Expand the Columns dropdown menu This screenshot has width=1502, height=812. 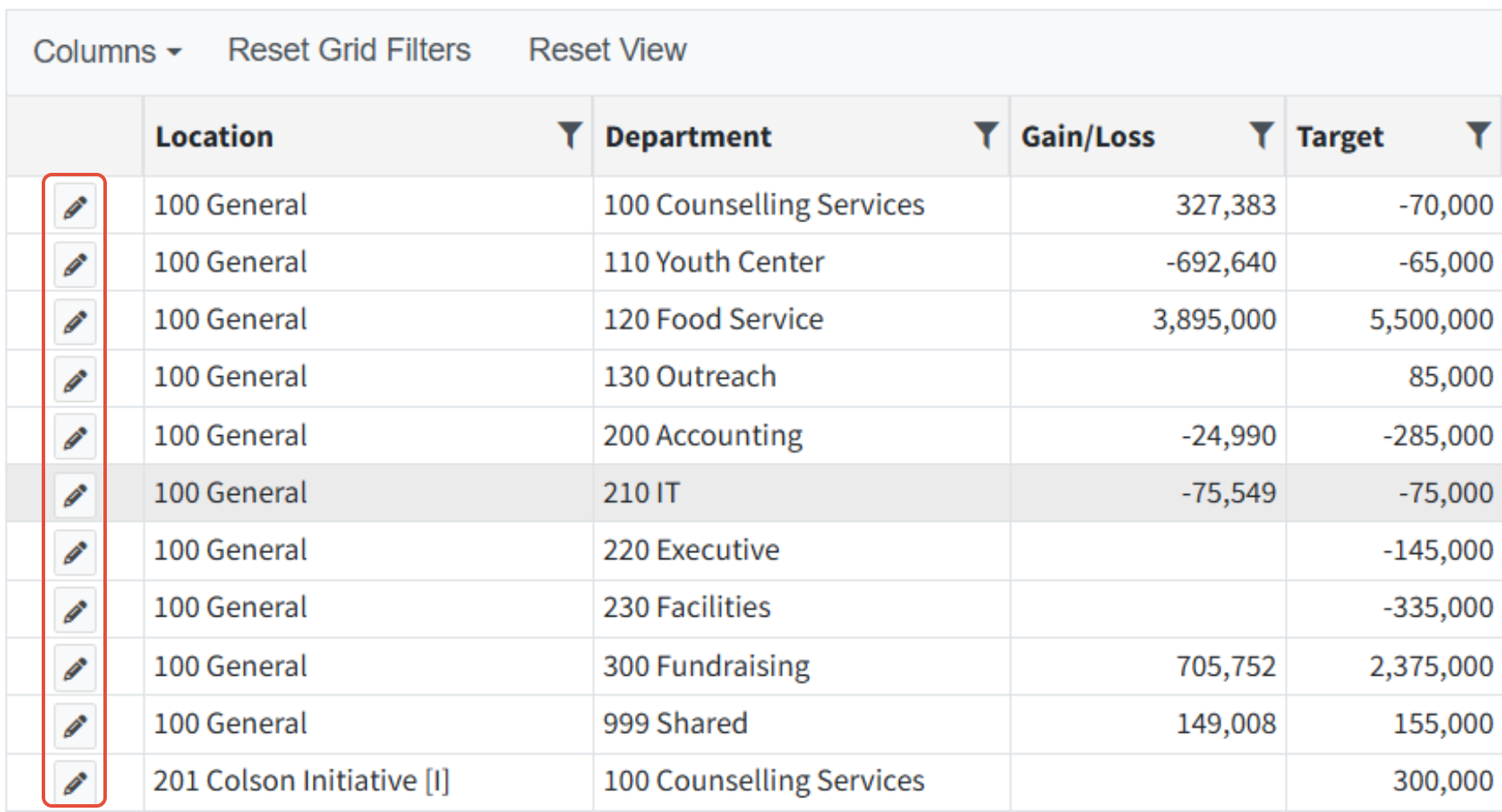coord(108,51)
